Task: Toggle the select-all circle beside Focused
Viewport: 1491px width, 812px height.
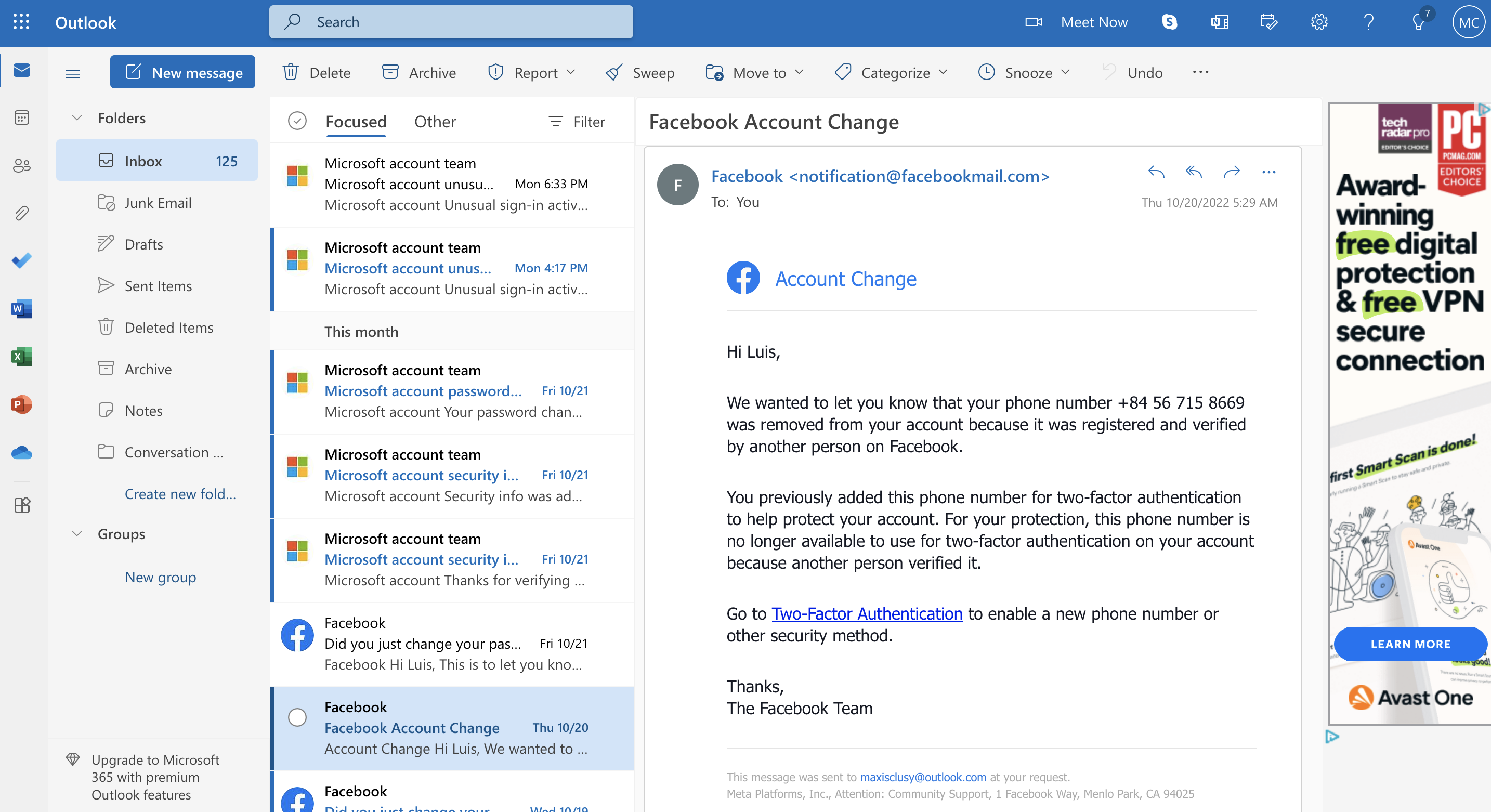Action: [x=297, y=121]
